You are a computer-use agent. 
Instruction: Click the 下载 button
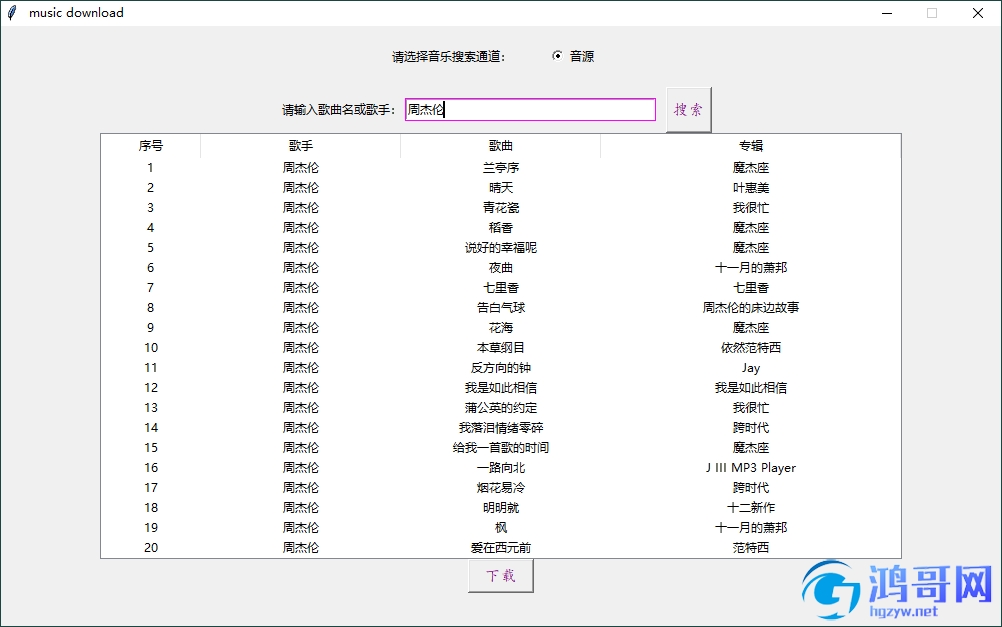500,576
